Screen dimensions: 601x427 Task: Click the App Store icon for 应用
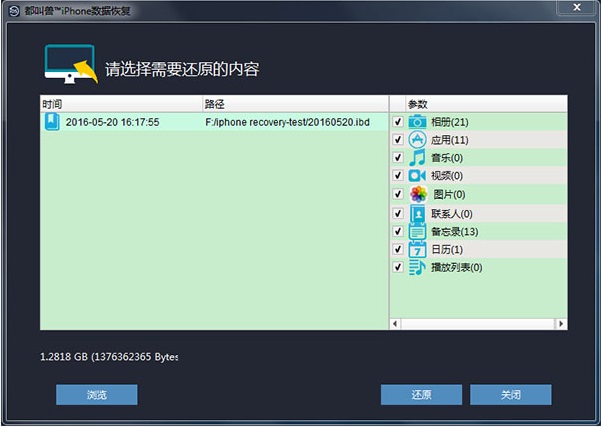417,140
